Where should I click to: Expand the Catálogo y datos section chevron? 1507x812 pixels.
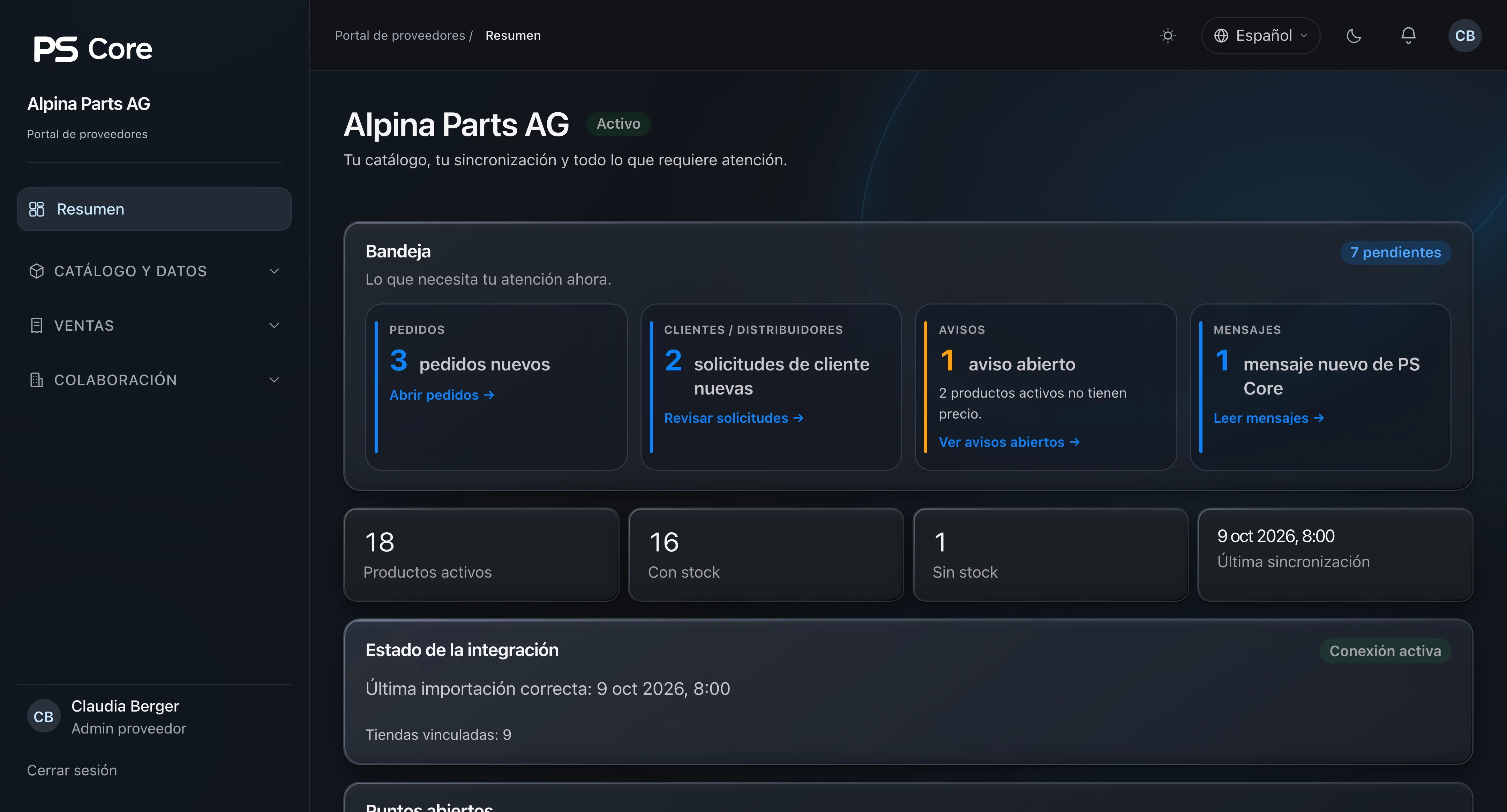click(x=274, y=271)
